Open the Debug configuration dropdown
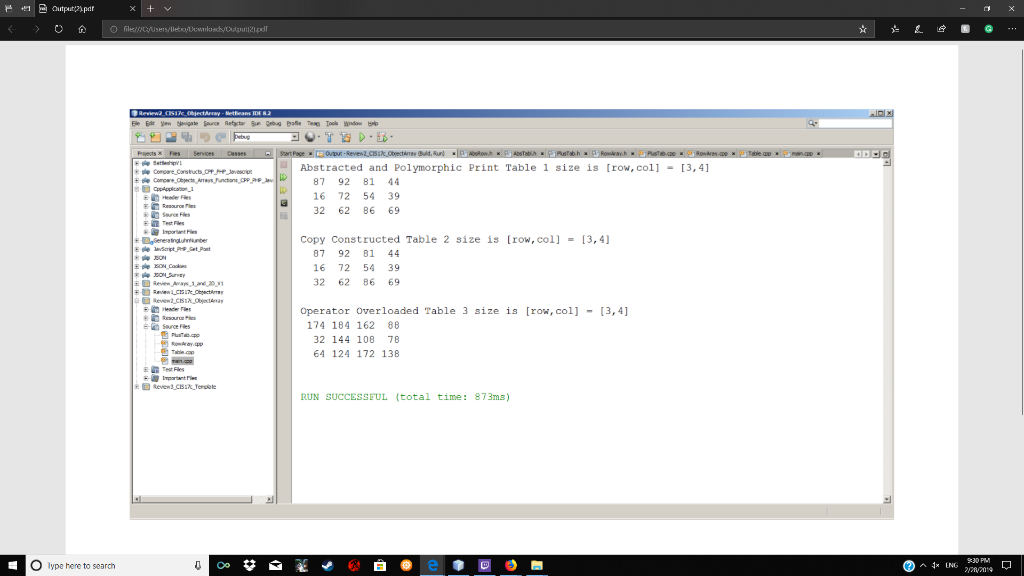Viewport: 1024px width, 576px height. pos(295,137)
